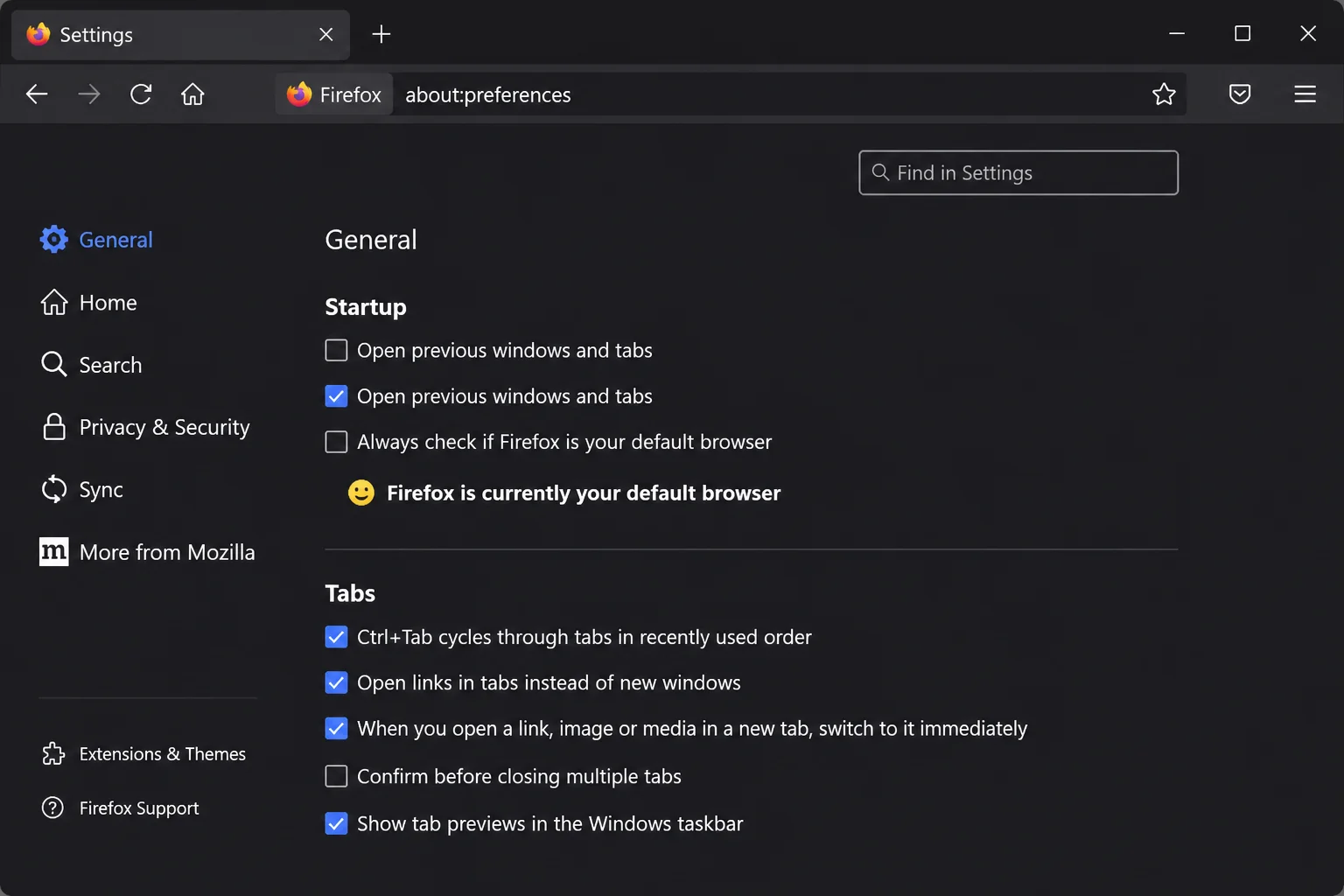Click the General page heading
This screenshot has height=896, width=1344.
pos(371,240)
